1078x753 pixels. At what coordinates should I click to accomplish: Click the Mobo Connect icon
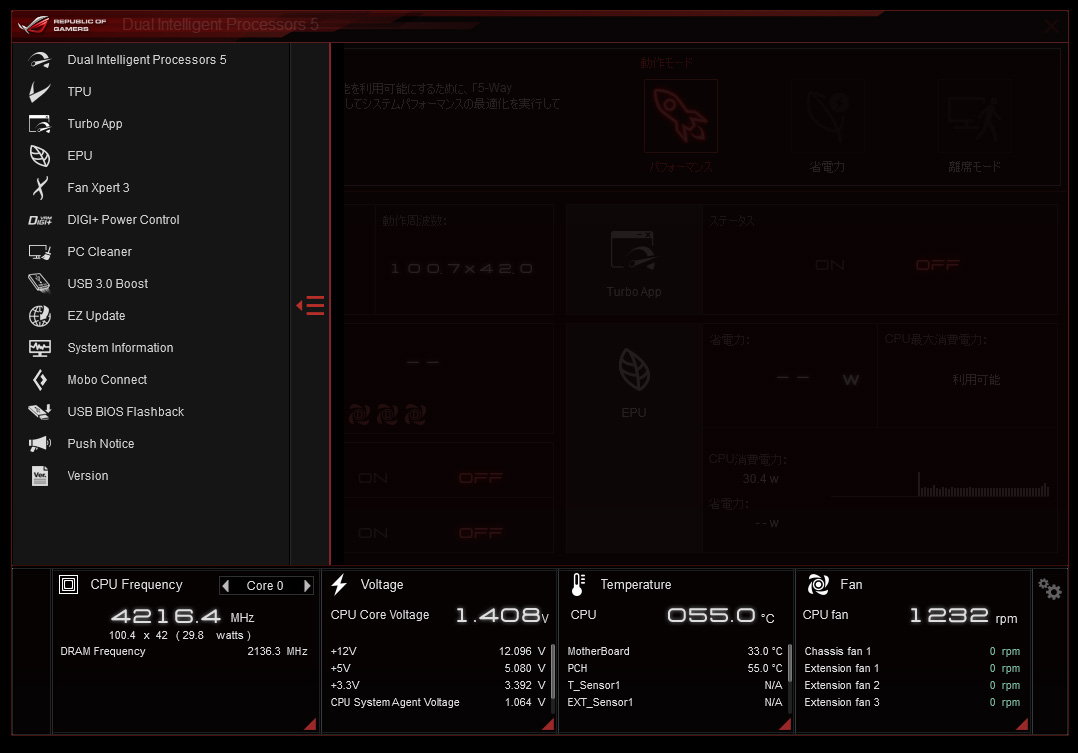tap(40, 380)
